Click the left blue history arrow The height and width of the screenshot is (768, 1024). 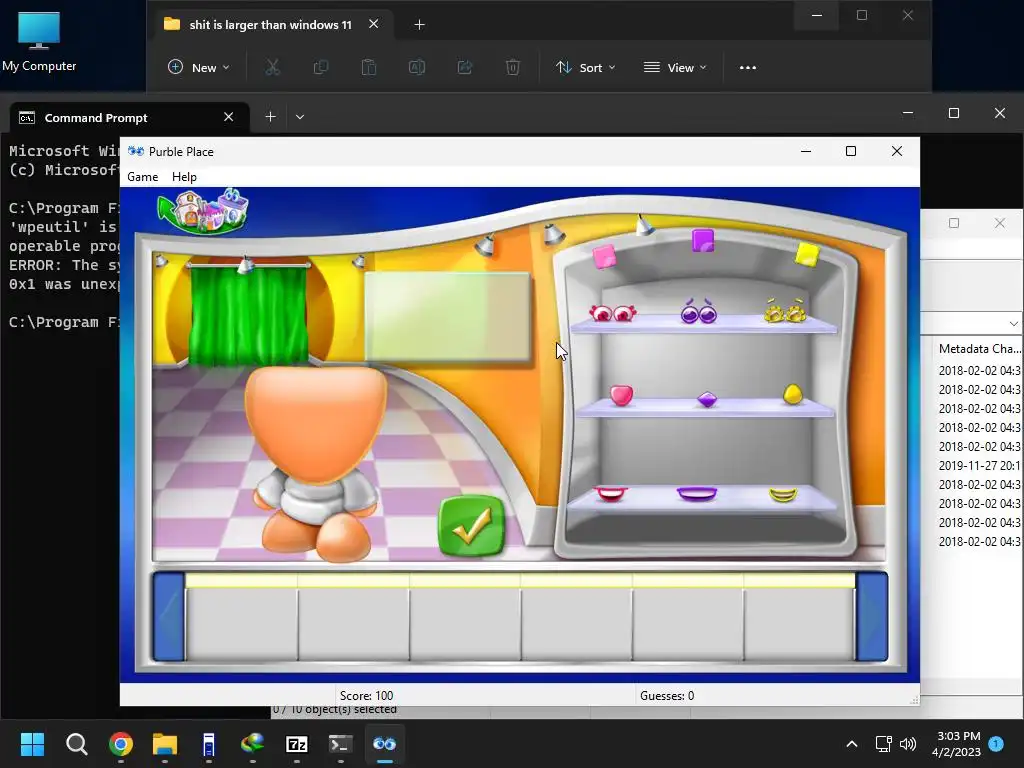[168, 616]
